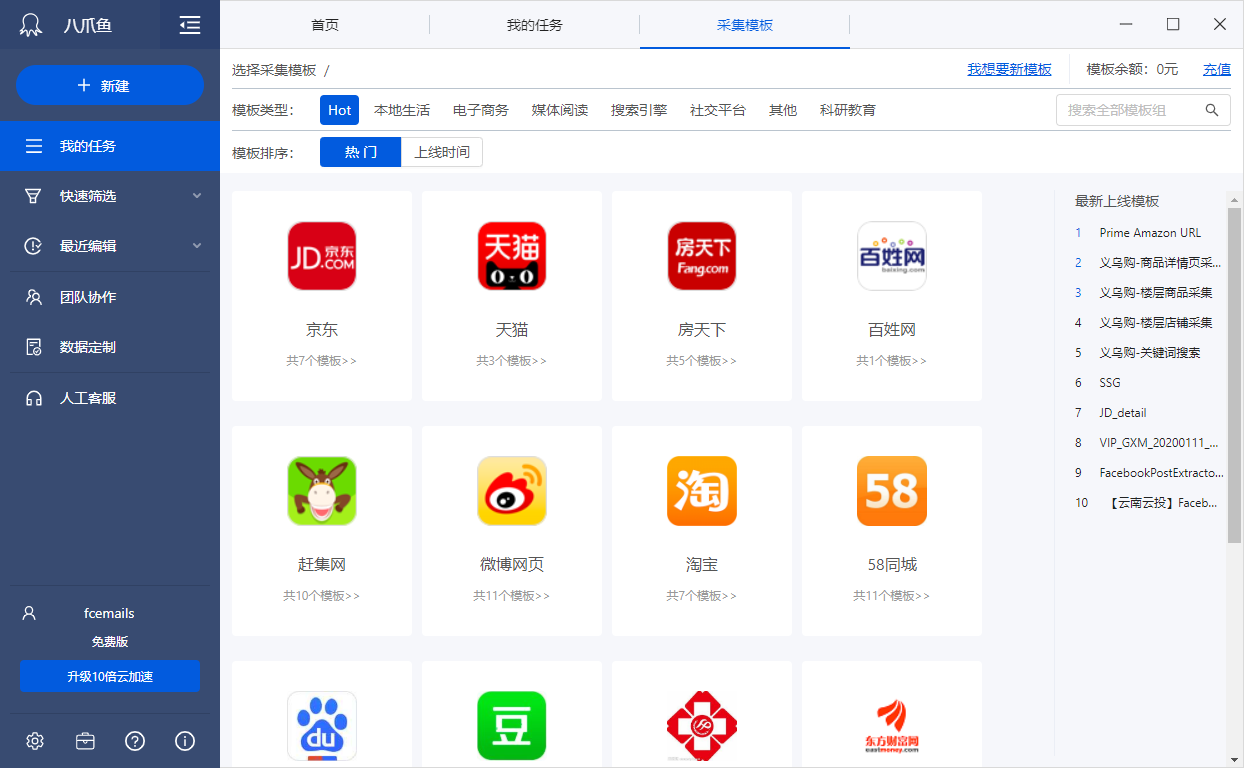Open the about info circle icon

click(185, 741)
